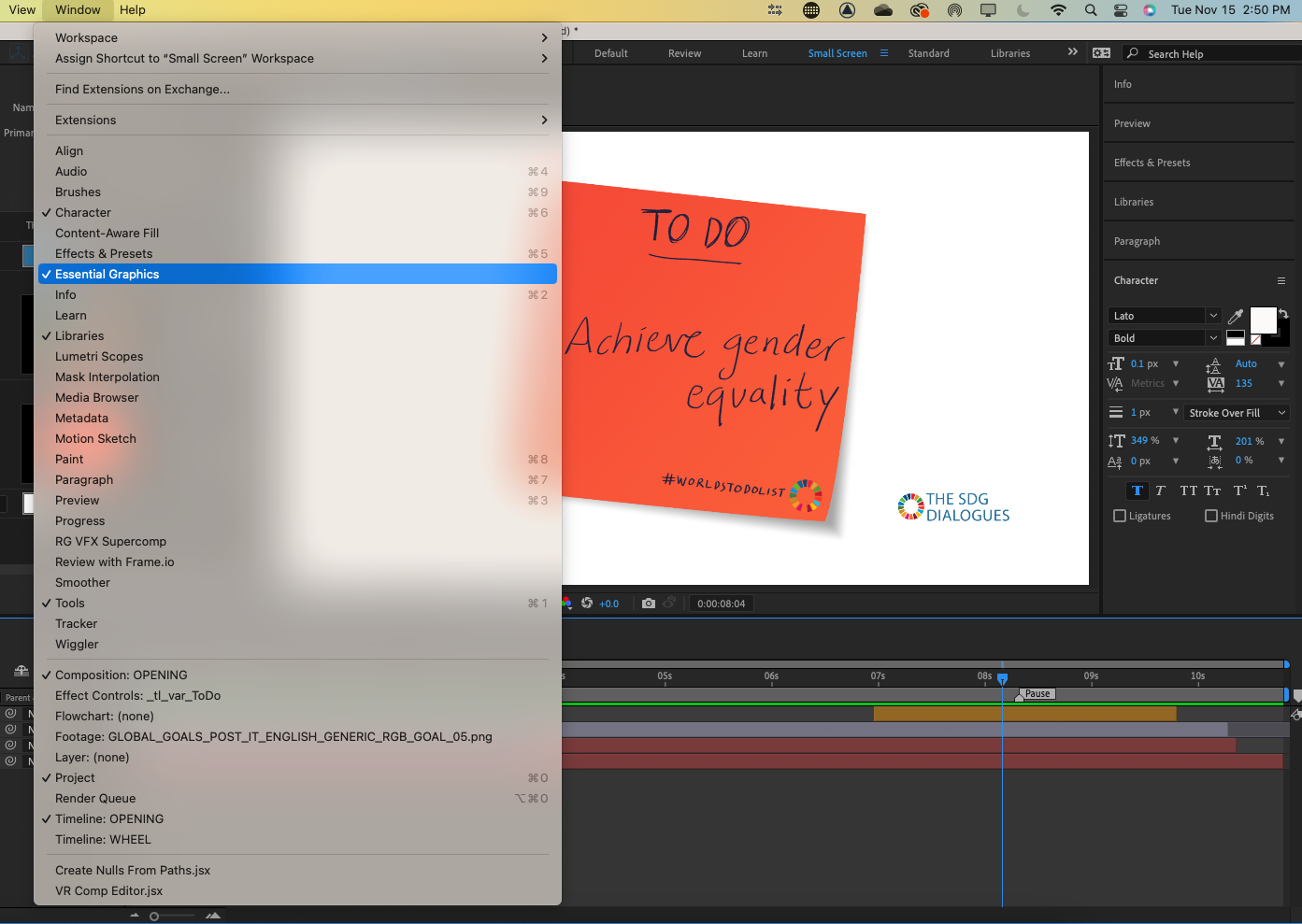Click the +0.0 exposure value

click(609, 604)
